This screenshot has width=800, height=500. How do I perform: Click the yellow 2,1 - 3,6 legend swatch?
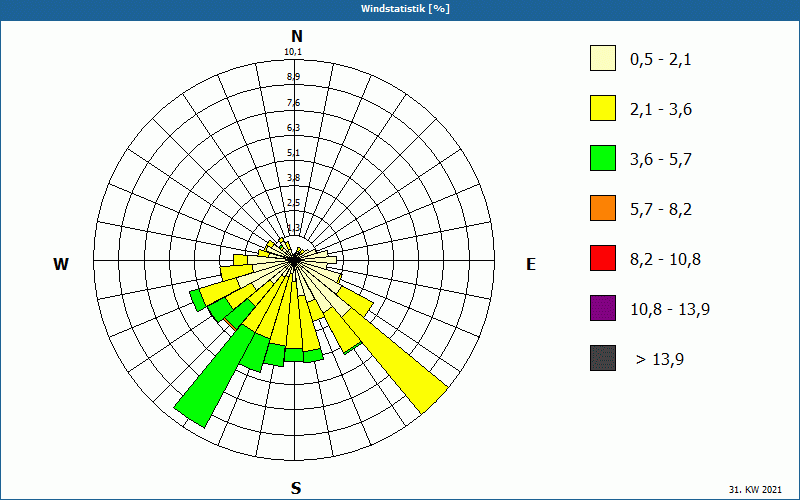tap(603, 108)
